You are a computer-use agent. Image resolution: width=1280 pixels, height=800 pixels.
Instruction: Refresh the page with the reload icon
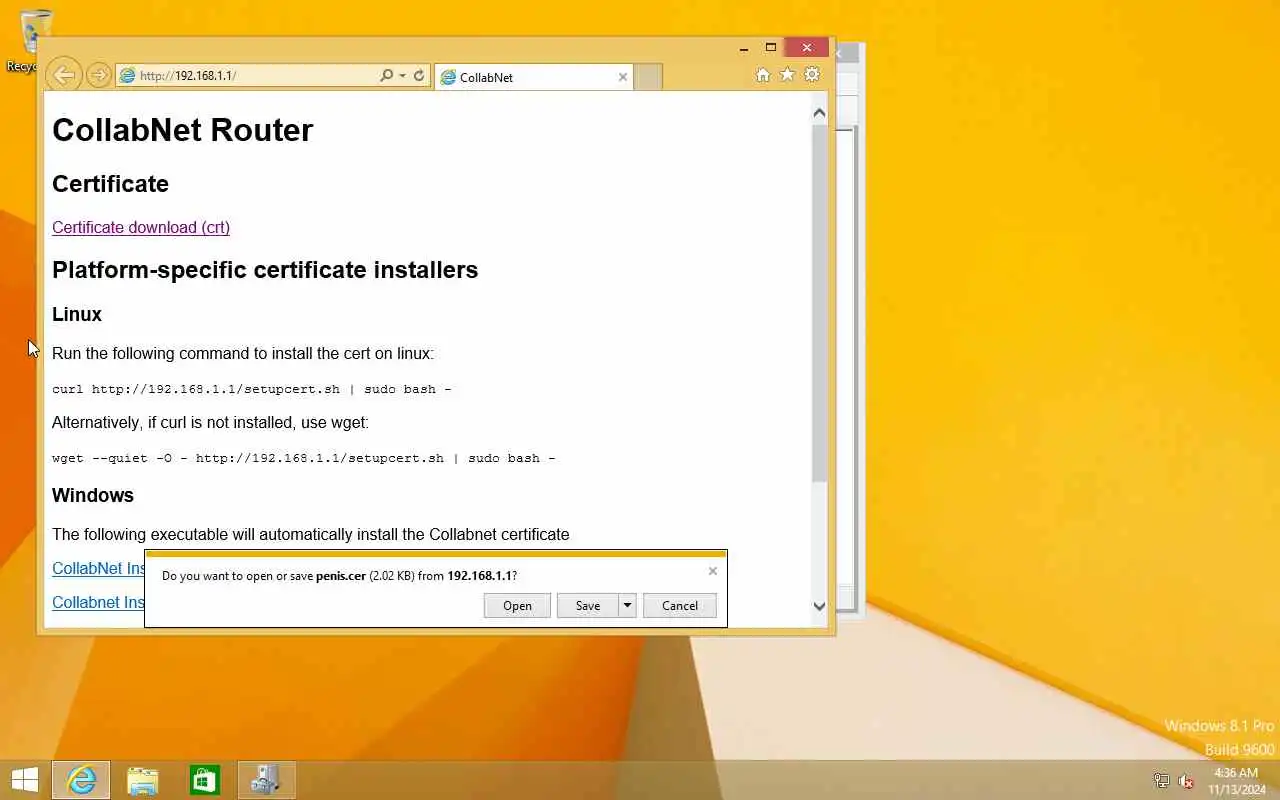tap(419, 76)
